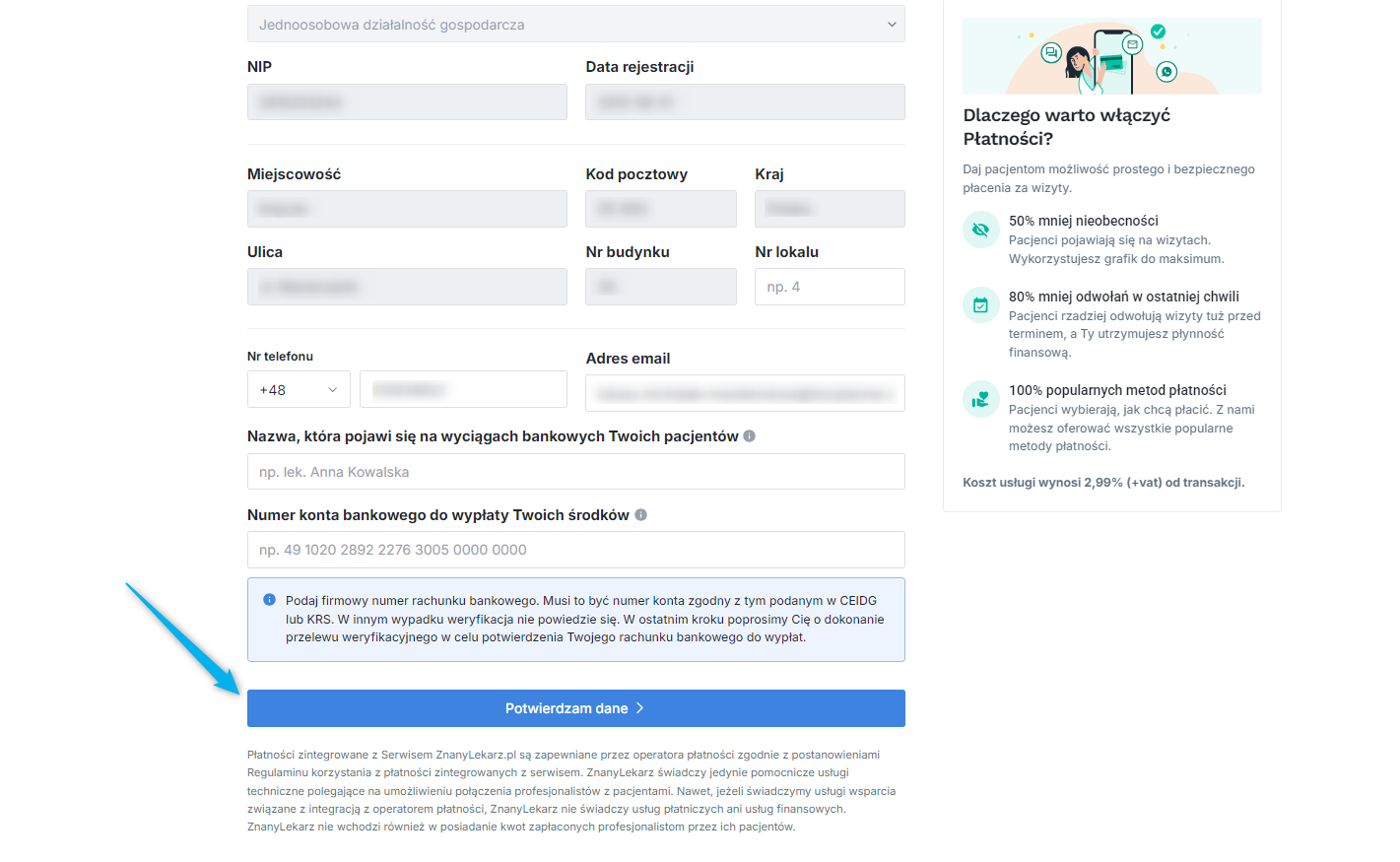
Task: Click the info icon after 'Numer konta bankowego'
Action: tap(640, 513)
